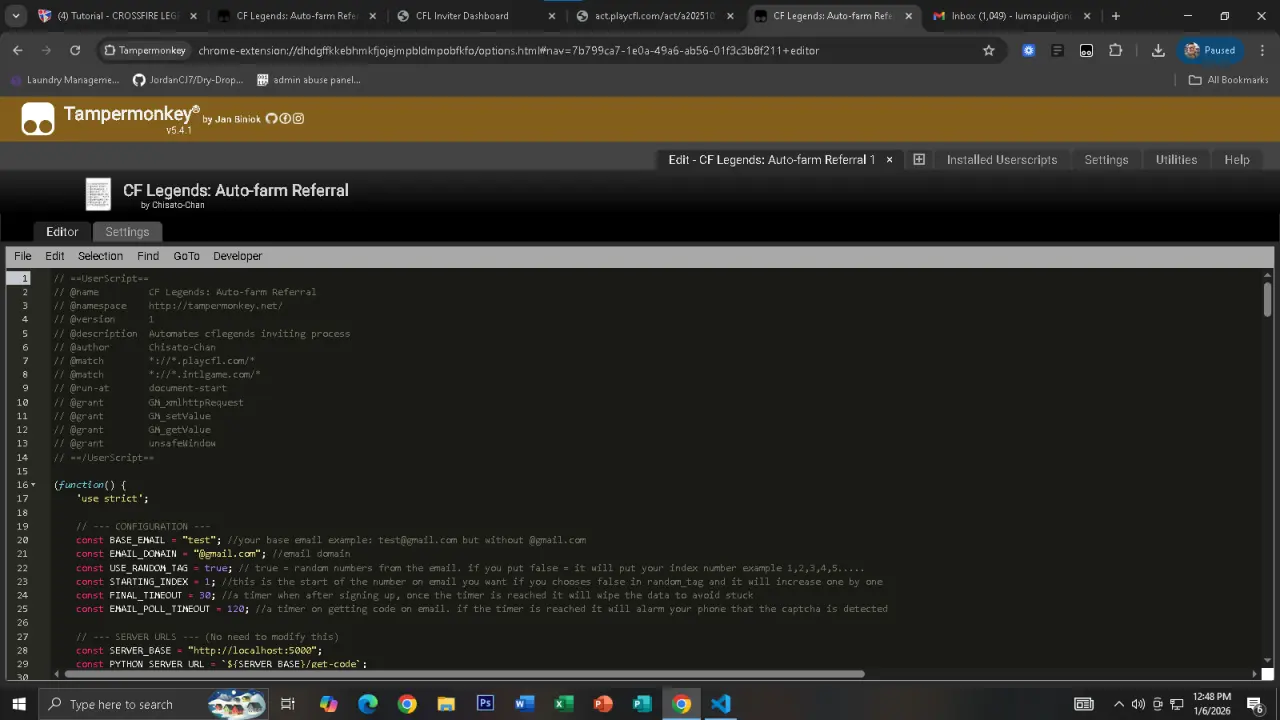Open the Developer menu
Viewport: 1280px width, 720px height.
tap(237, 256)
